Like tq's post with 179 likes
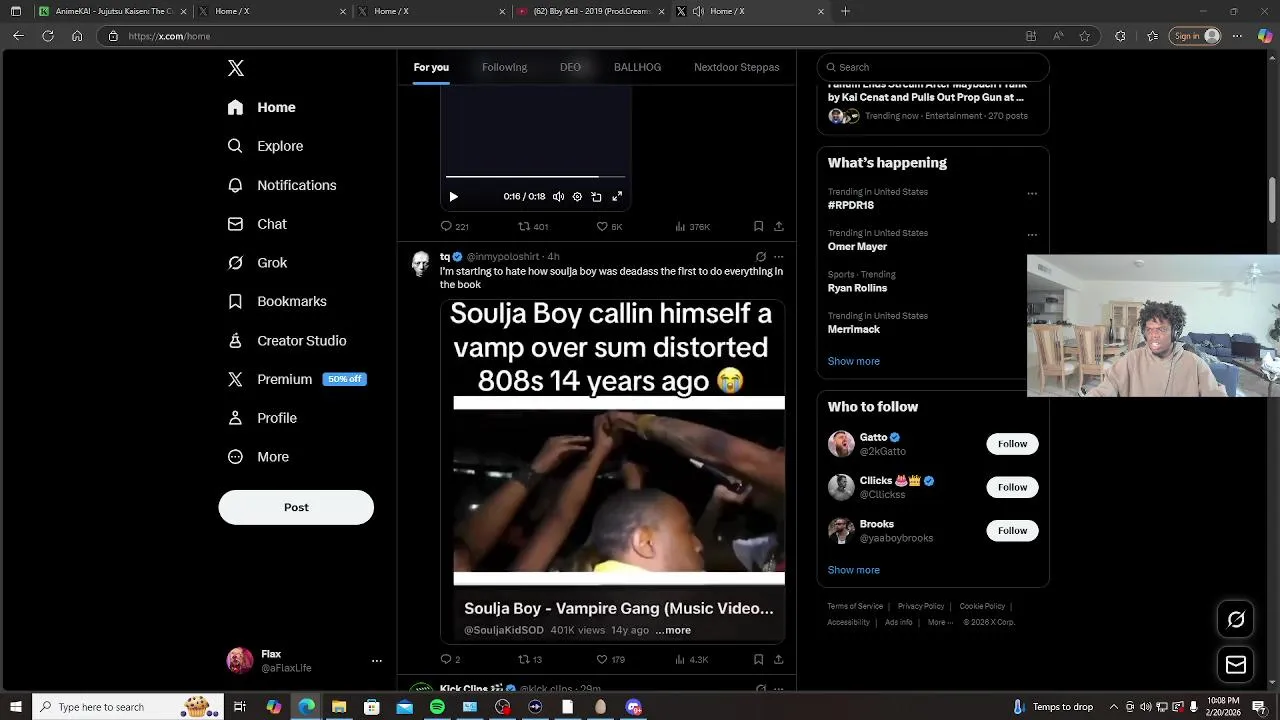This screenshot has height=720, width=1280. pos(610,660)
